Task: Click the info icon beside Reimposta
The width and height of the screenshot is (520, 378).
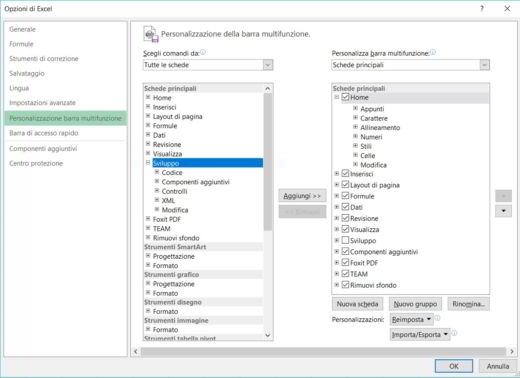Action: tap(437, 318)
